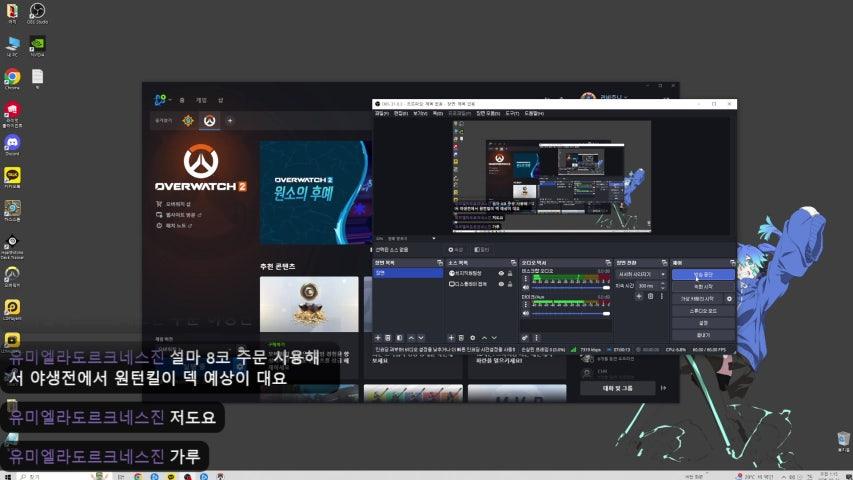Open the Scene Collection menu in OBS
Viewport: 853px width, 480px height.
[x=488, y=114]
